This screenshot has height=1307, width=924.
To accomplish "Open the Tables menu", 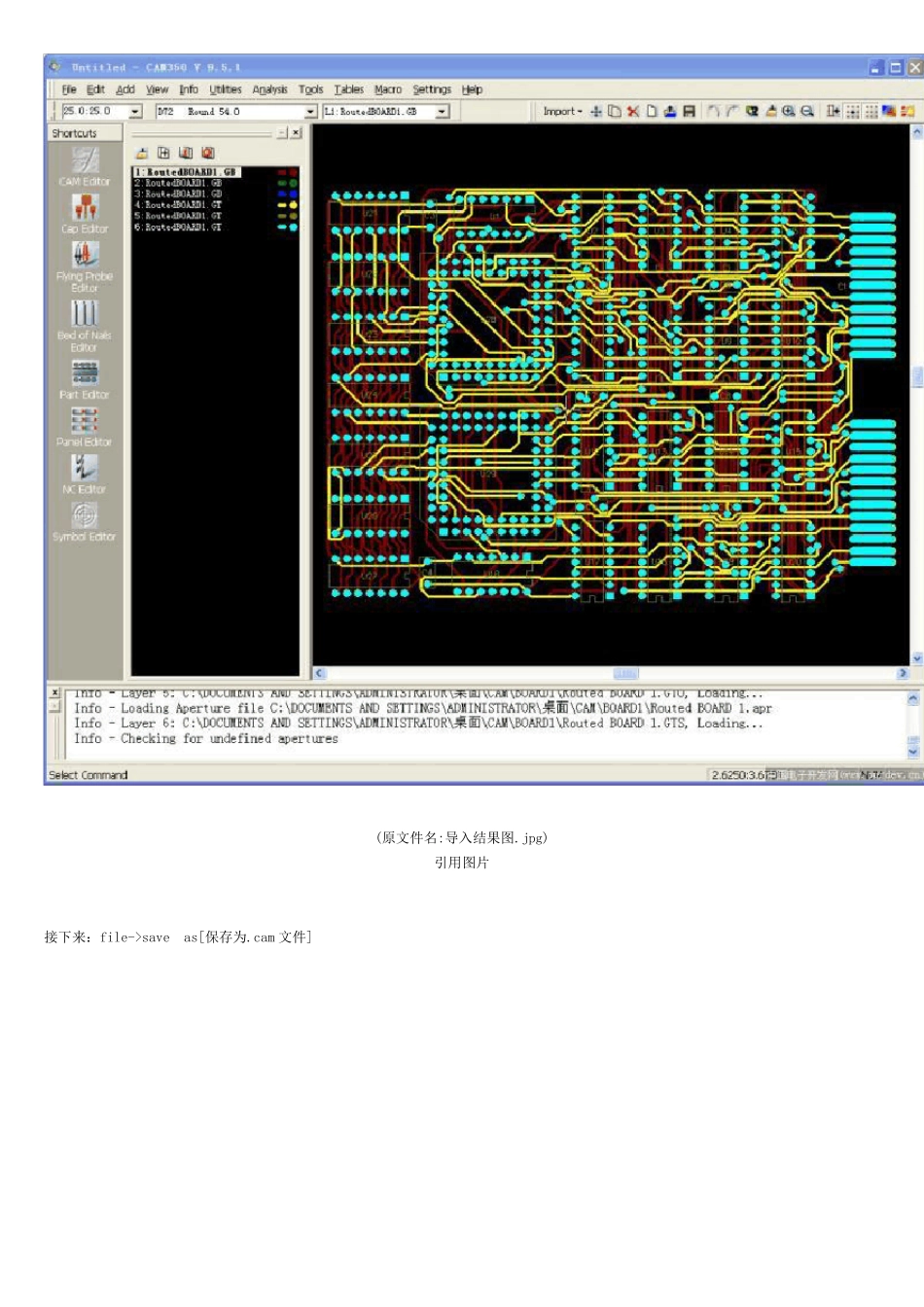I will (348, 89).
